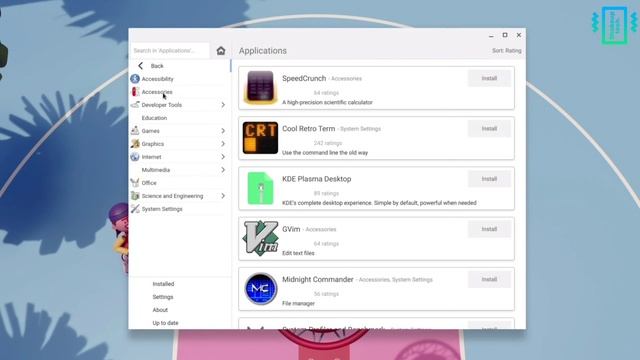The height and width of the screenshot is (360, 640).
Task: Click the Midnight Commander title
Action: 318,280
